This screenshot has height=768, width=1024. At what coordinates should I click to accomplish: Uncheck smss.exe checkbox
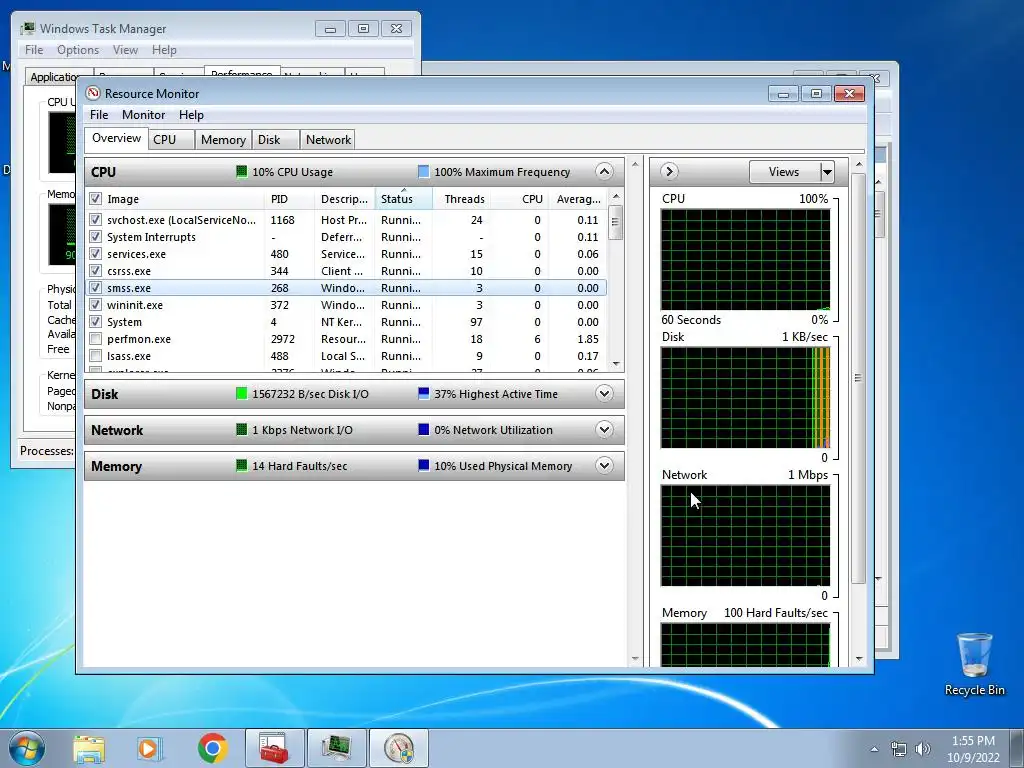pyautogui.click(x=95, y=288)
